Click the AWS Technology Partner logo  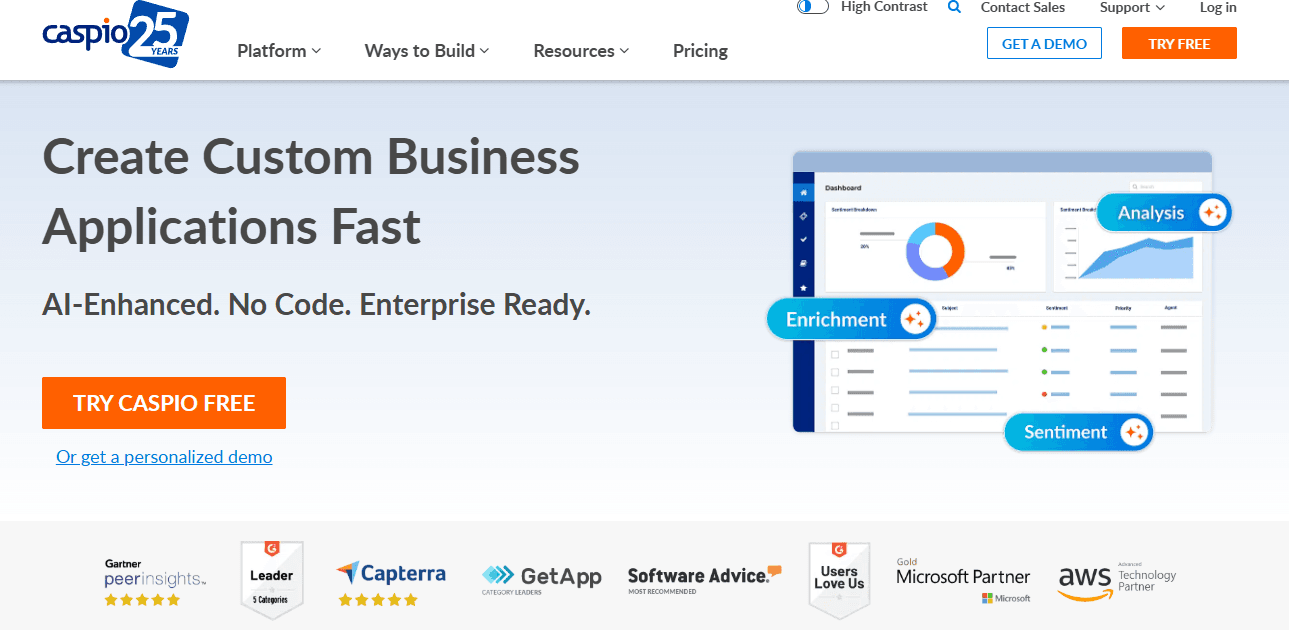[1117, 583]
